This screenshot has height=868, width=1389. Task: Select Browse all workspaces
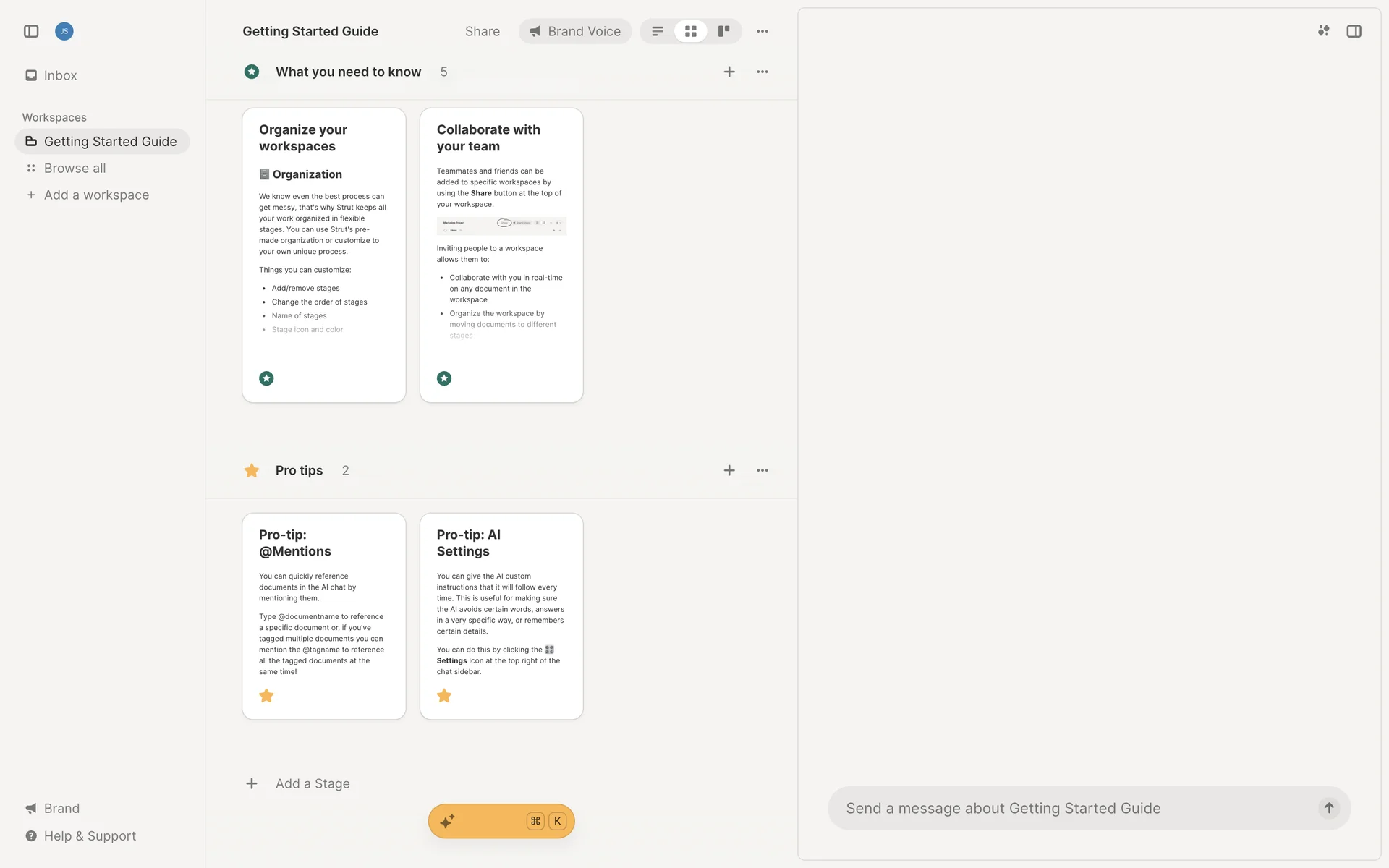coord(75,168)
